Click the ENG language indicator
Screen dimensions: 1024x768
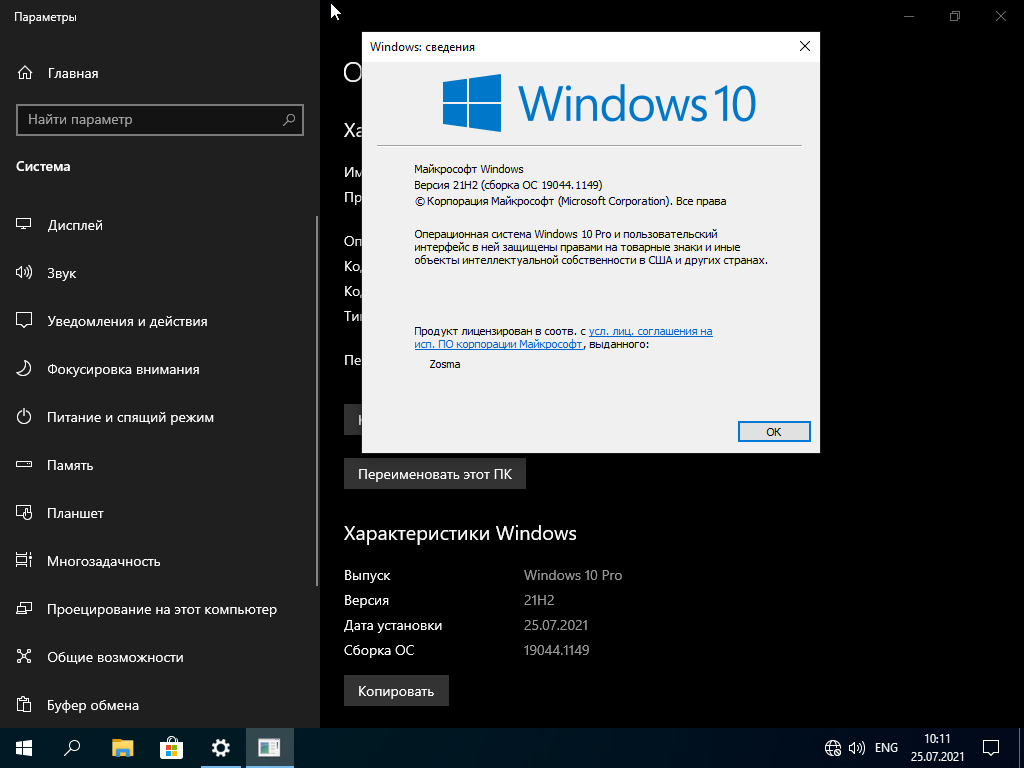click(x=886, y=747)
